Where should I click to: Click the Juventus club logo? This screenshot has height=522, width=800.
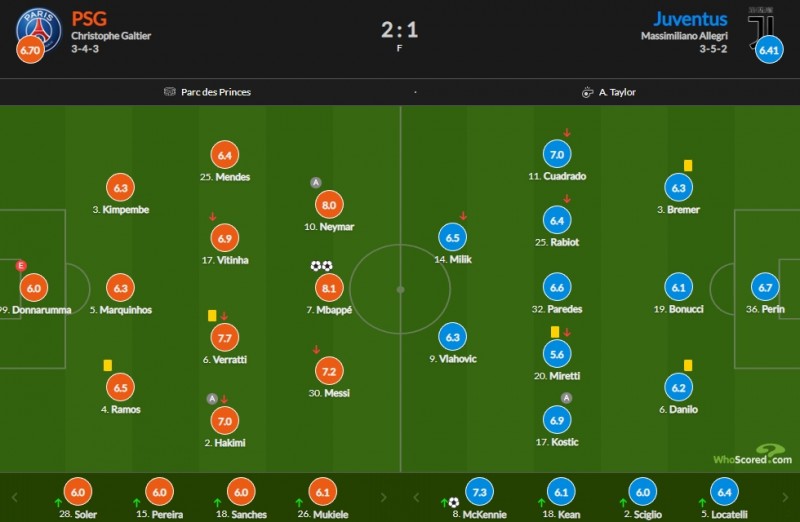coord(762,24)
